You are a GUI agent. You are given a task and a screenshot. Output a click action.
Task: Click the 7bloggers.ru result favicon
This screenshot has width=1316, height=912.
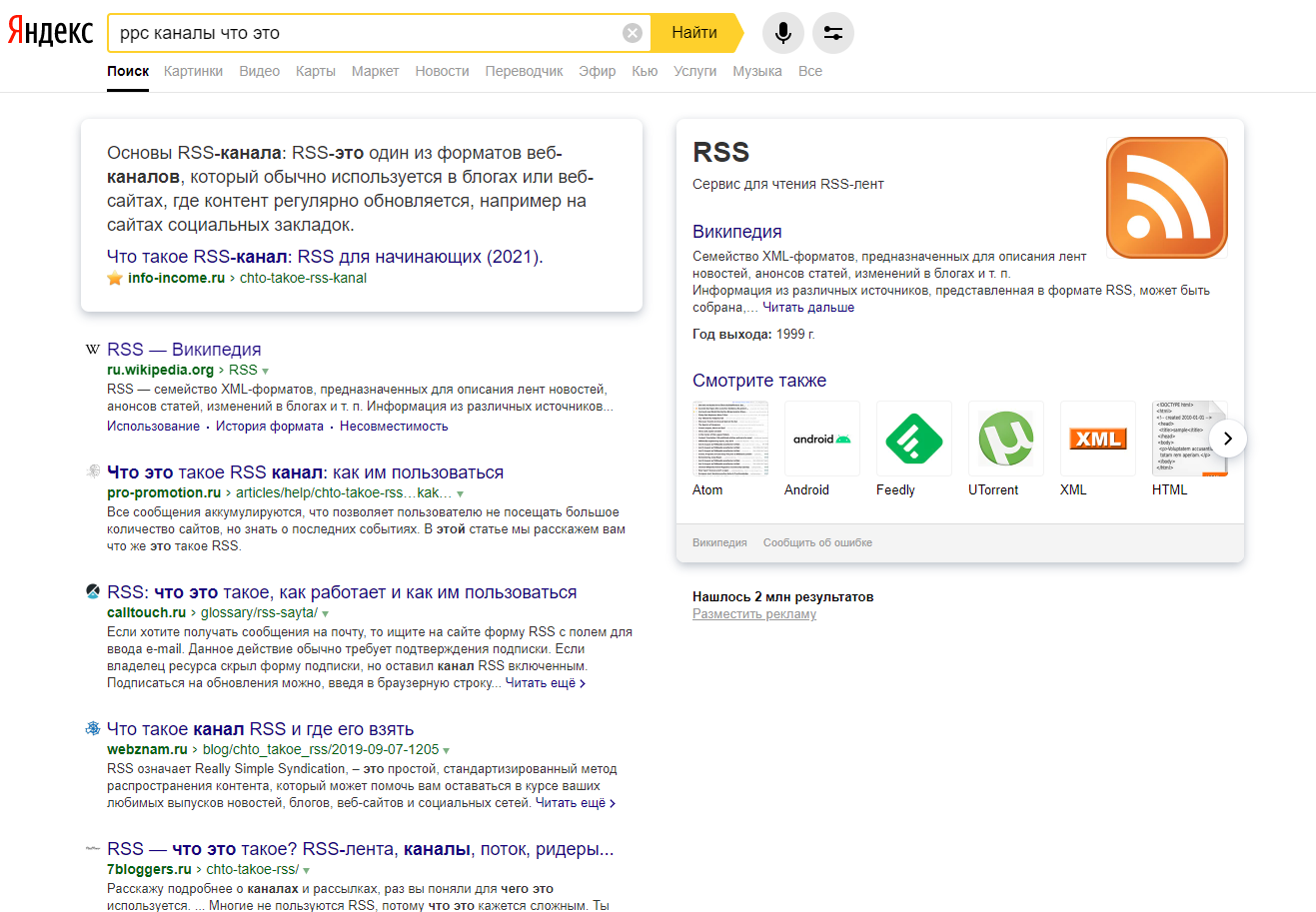click(93, 848)
